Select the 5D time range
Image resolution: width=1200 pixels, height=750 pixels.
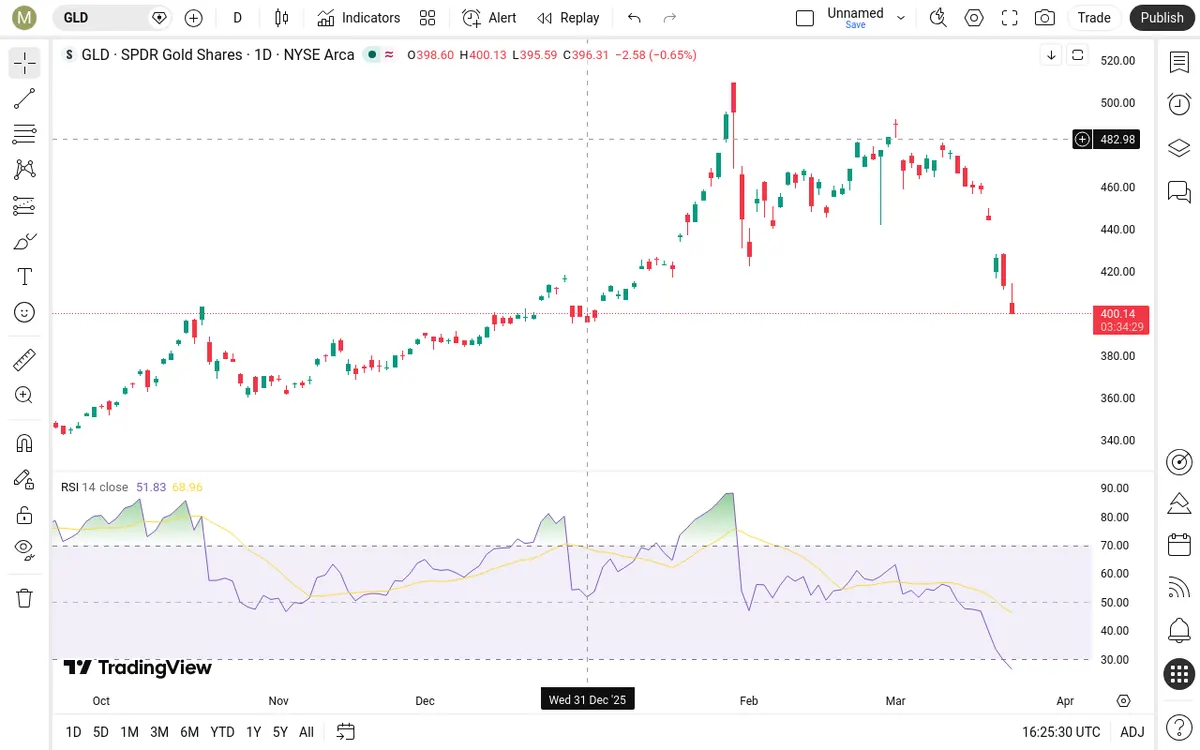[x=101, y=732]
